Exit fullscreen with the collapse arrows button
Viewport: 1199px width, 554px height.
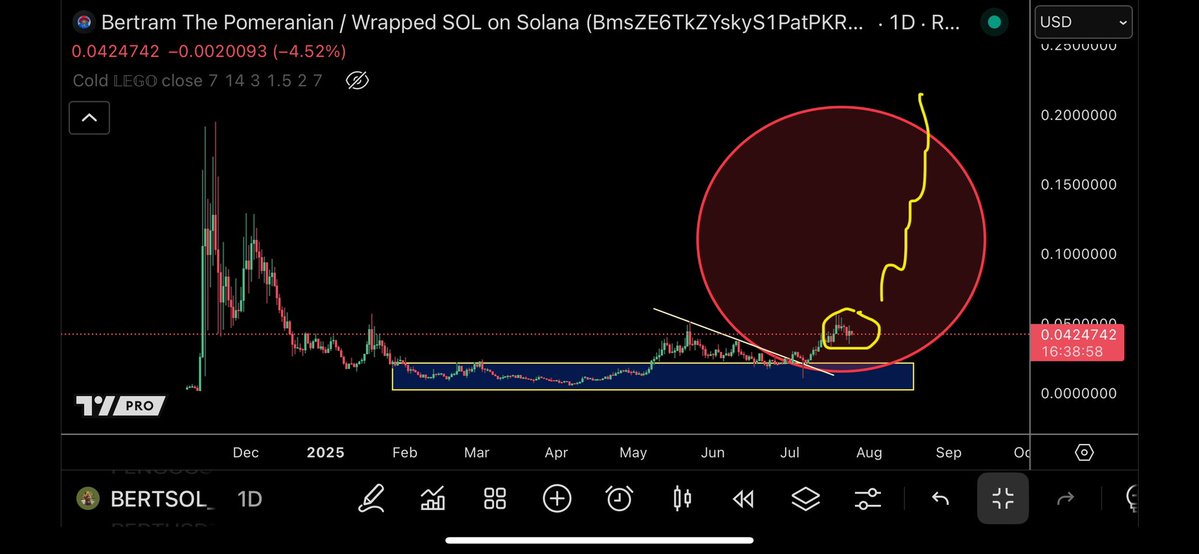(1002, 499)
